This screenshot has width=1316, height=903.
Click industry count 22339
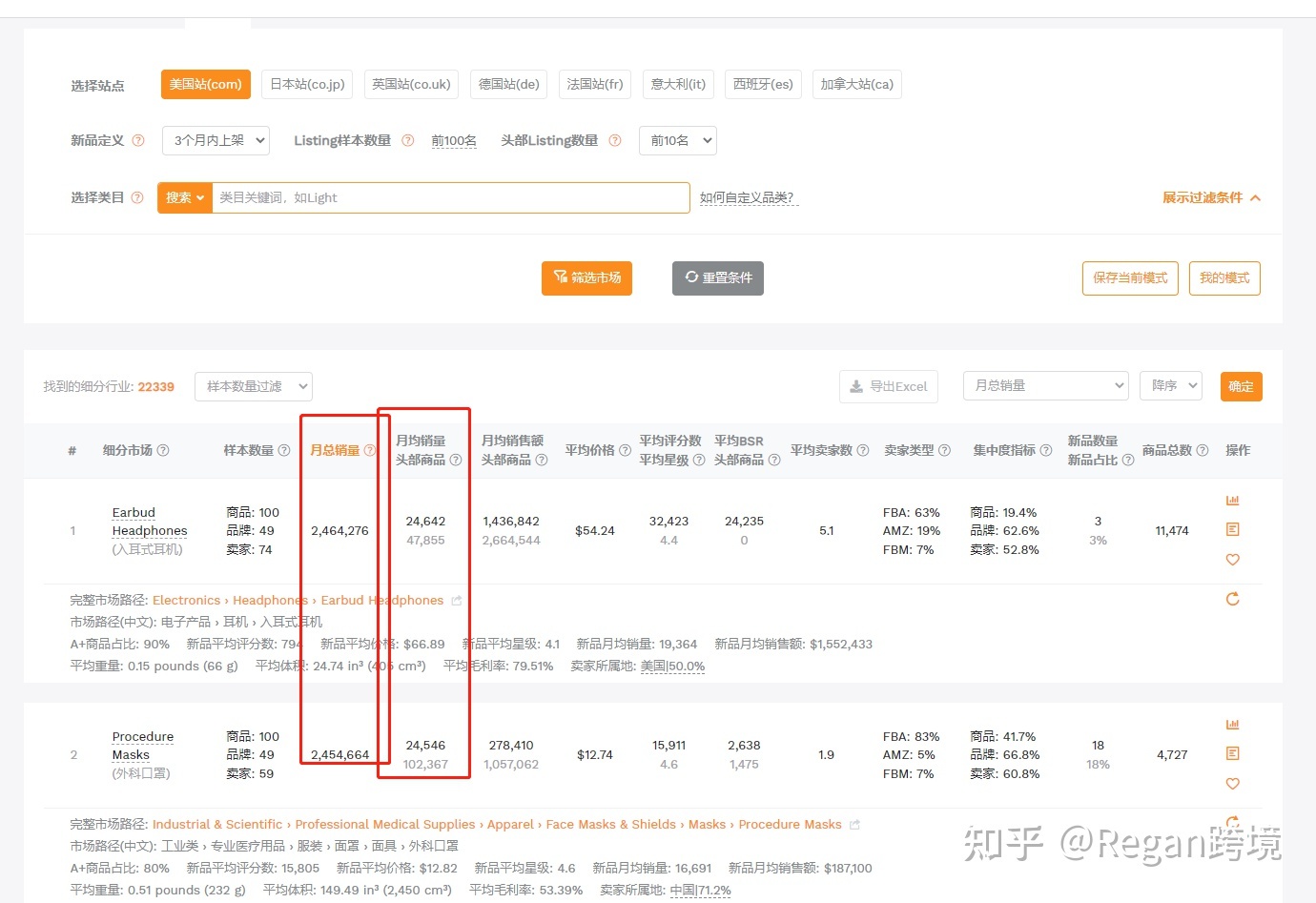tap(155, 387)
